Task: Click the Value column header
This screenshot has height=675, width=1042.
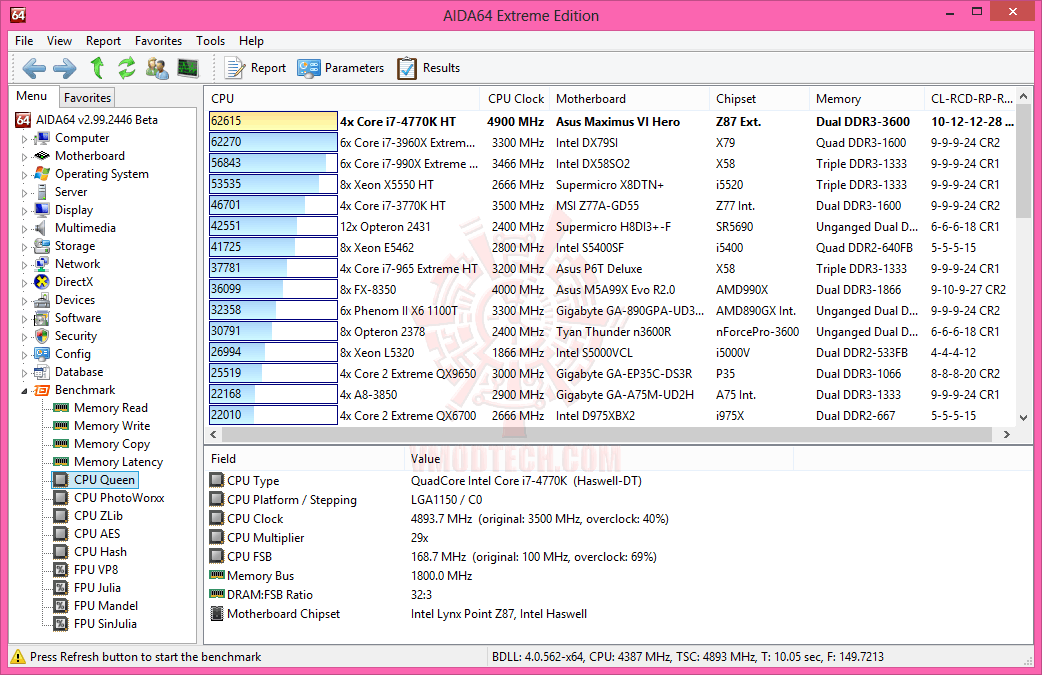Action: point(598,458)
